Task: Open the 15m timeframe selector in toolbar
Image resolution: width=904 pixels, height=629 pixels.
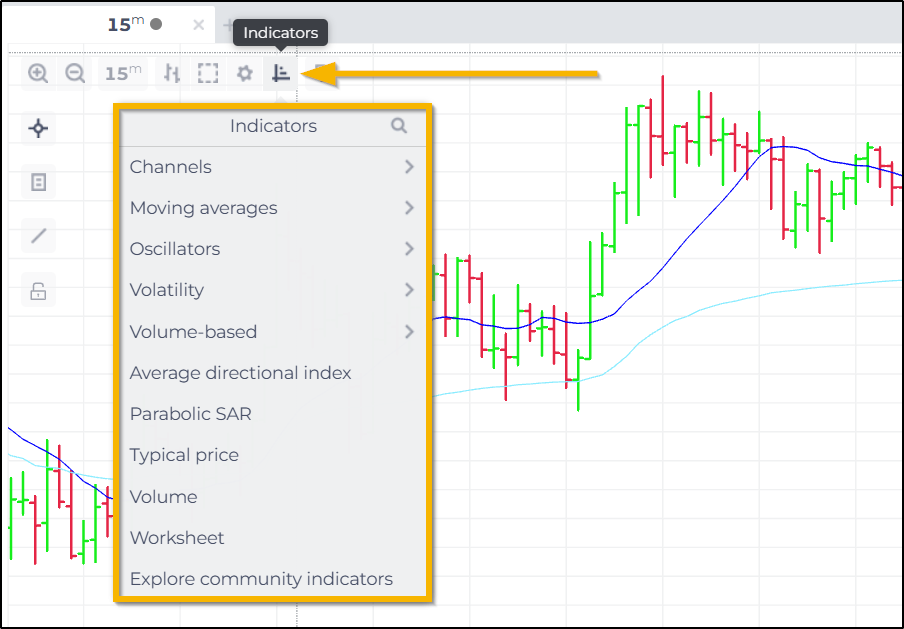Action: click(x=123, y=73)
